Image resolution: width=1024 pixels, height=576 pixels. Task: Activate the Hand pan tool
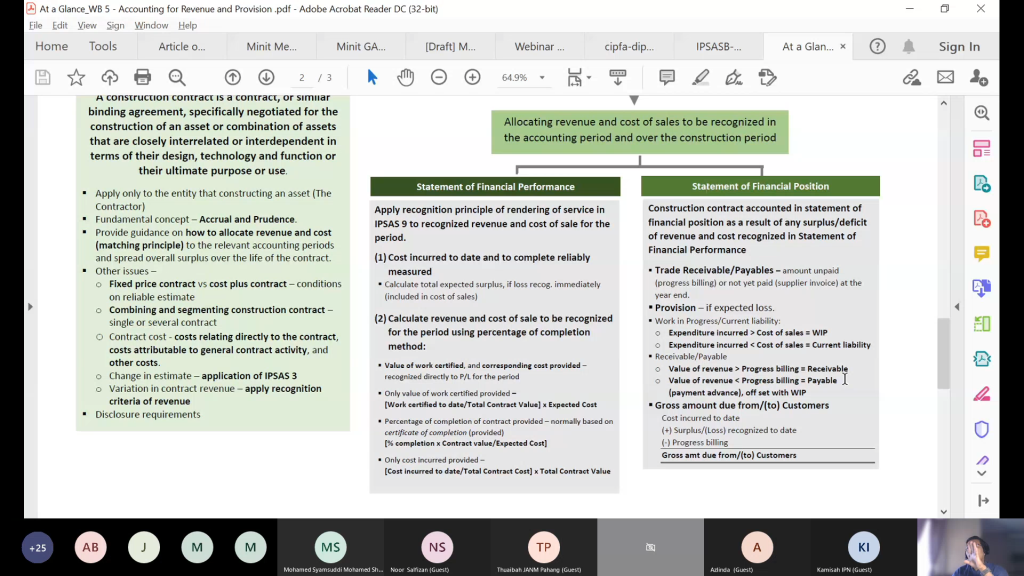coord(406,78)
